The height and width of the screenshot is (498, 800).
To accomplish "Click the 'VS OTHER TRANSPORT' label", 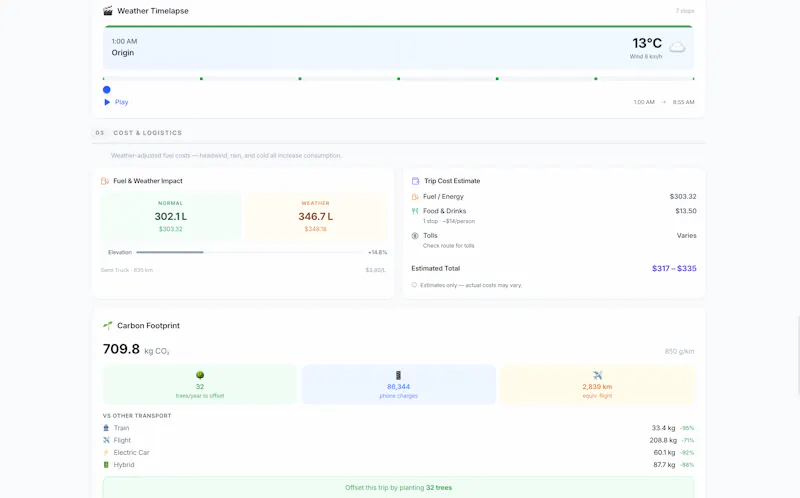I will (137, 416).
